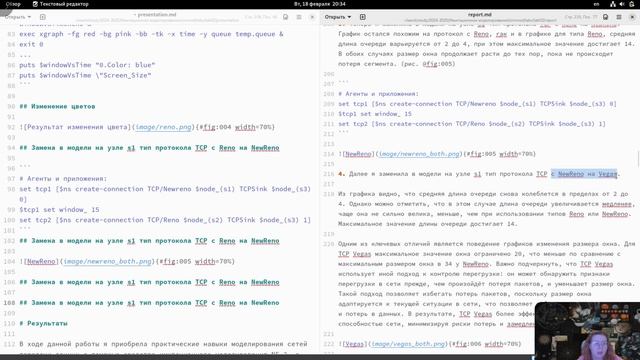Click 'Одним из ключевых отличий' paragraph
This screenshot has width=640, height=360.
pos(487,284)
